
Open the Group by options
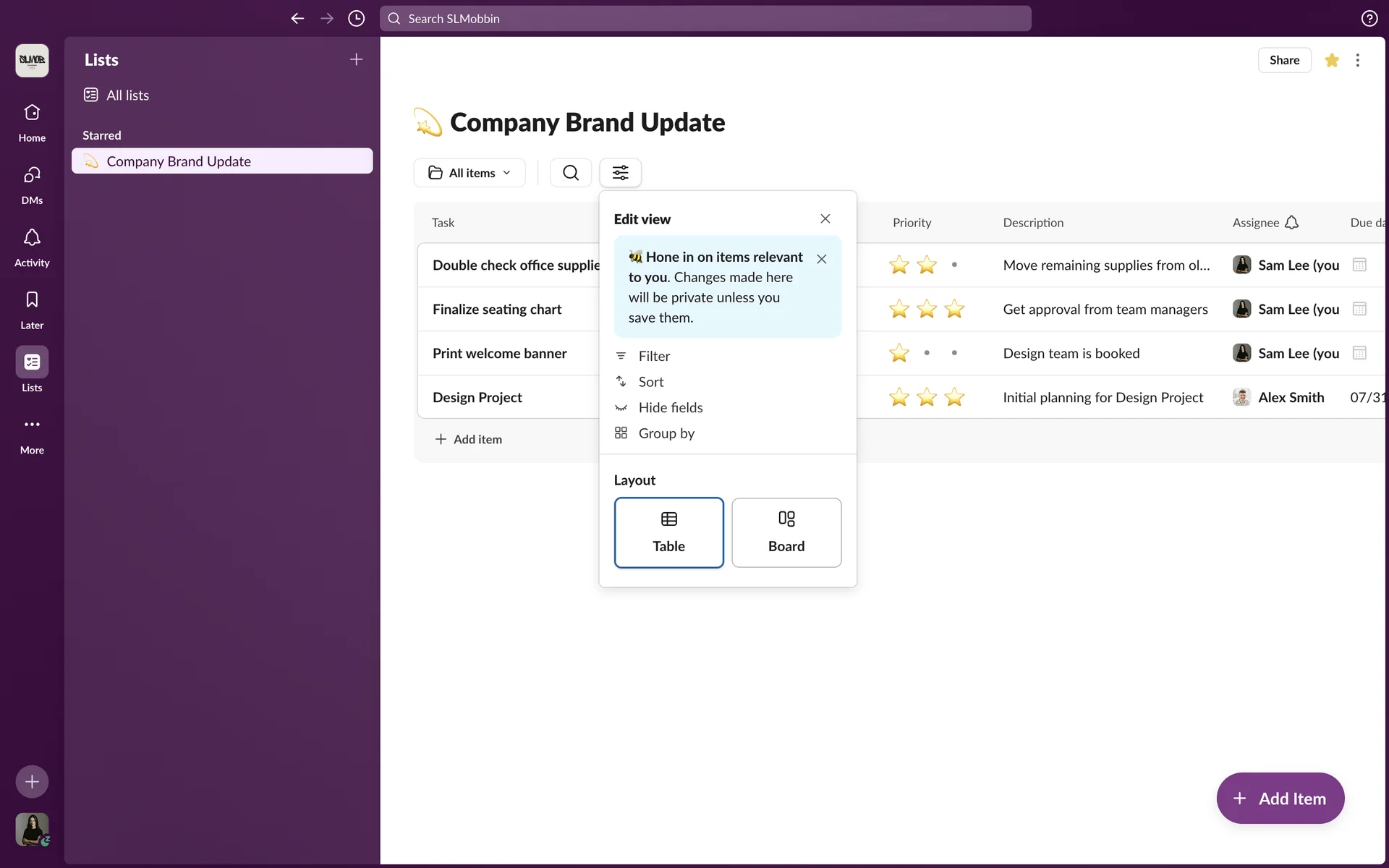(666, 433)
